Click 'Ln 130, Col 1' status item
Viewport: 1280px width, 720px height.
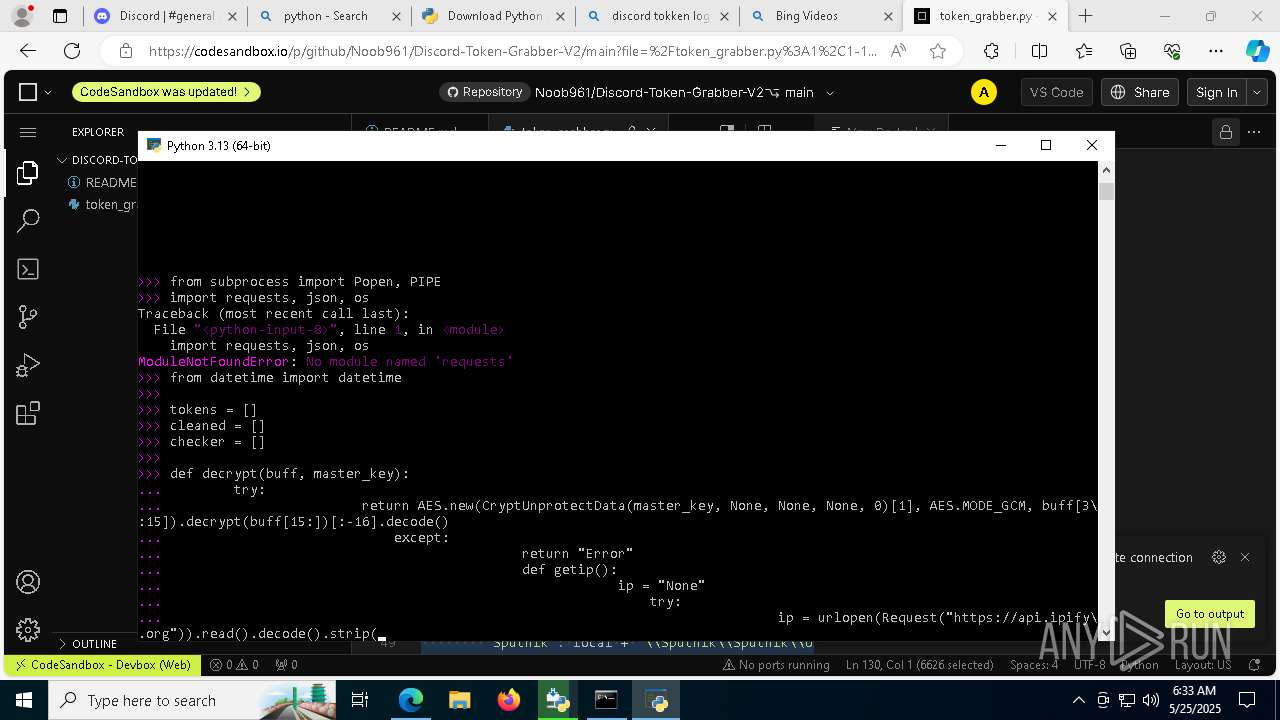point(921,664)
